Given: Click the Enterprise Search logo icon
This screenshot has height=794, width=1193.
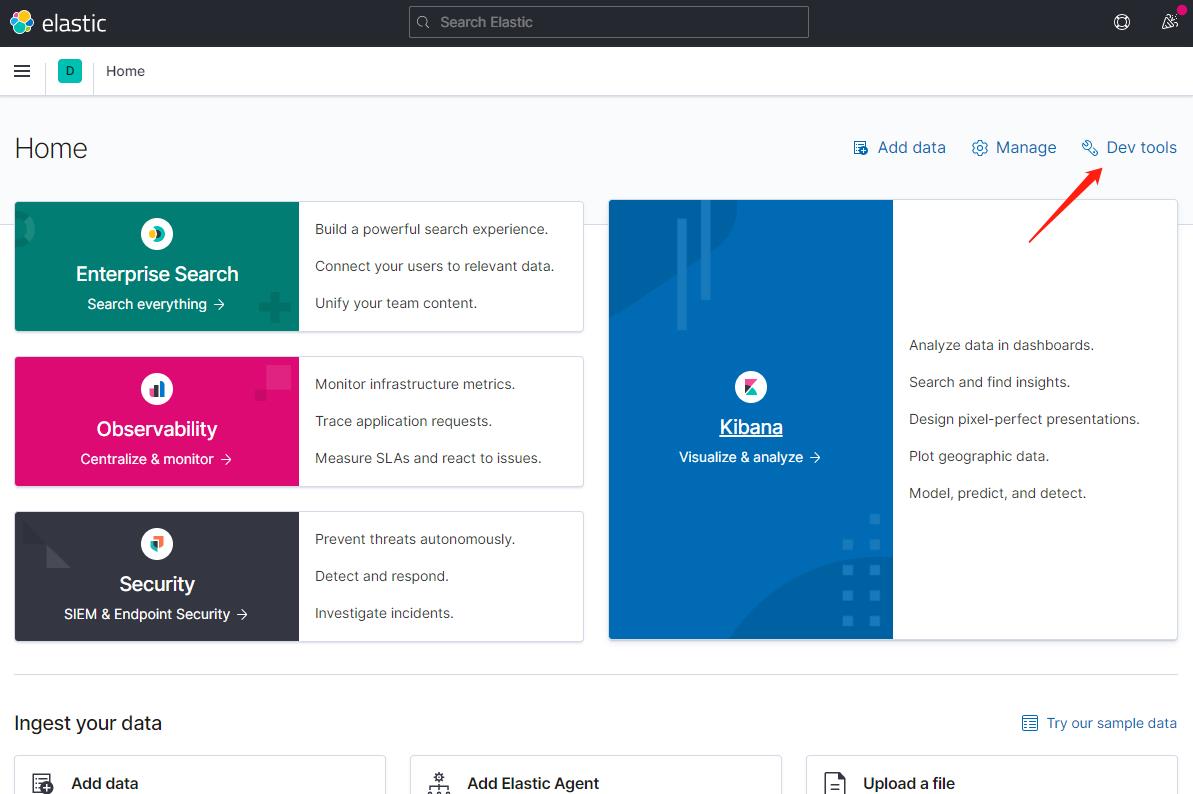Looking at the screenshot, I should [157, 233].
